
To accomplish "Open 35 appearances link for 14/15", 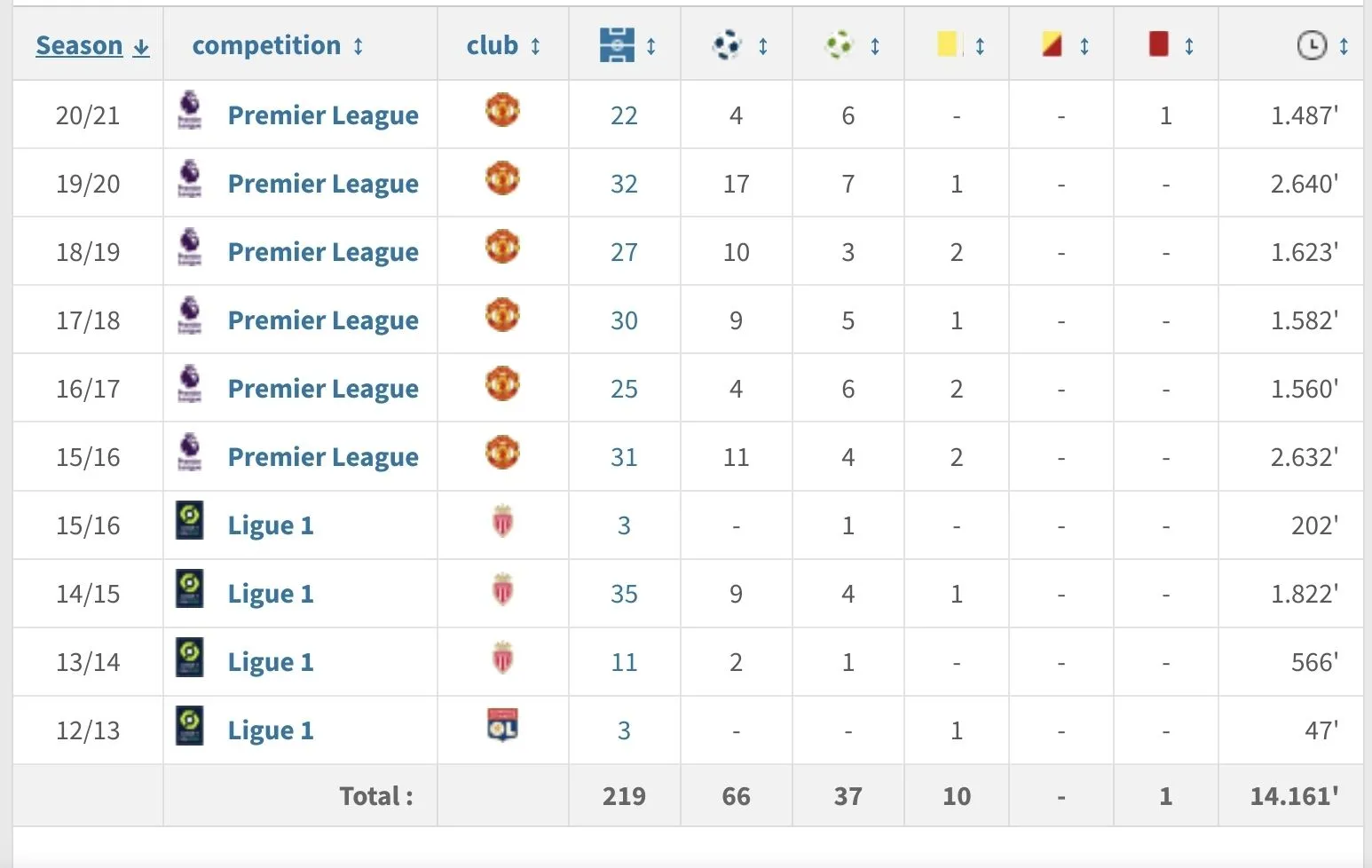I will pyautogui.click(x=624, y=594).
